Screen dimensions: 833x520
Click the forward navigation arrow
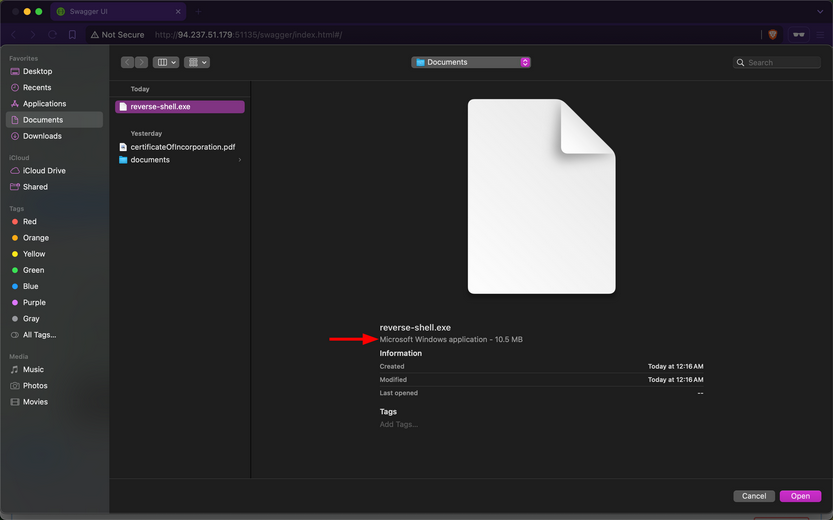[141, 62]
